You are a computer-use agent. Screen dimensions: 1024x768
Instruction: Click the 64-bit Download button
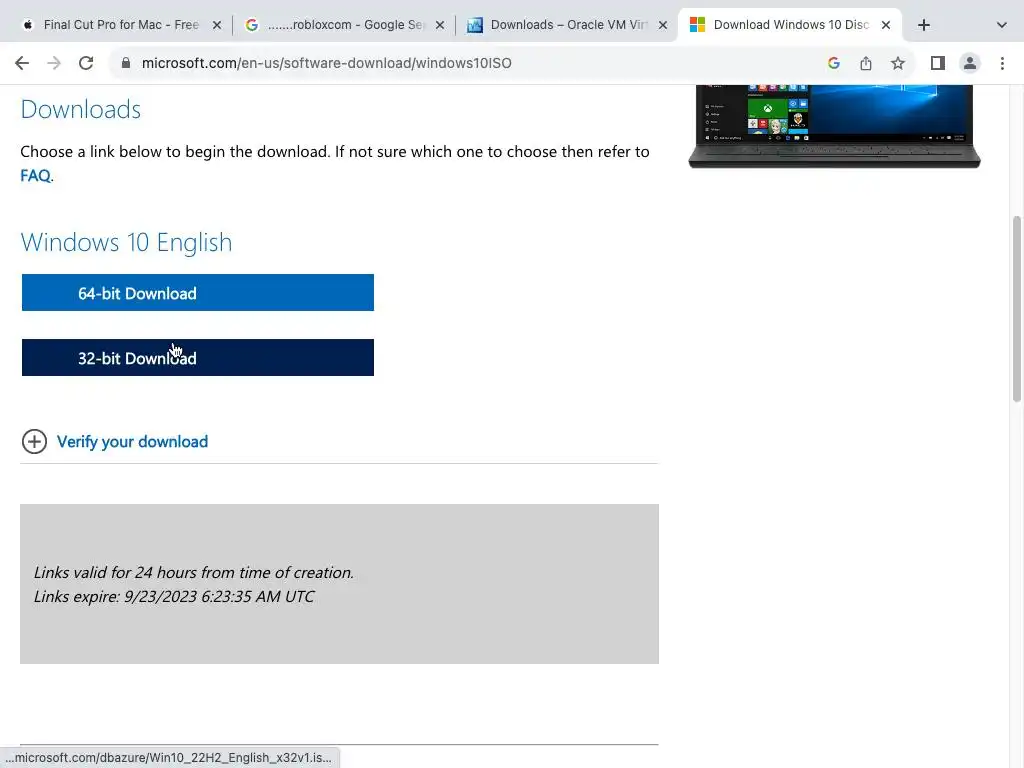click(198, 293)
